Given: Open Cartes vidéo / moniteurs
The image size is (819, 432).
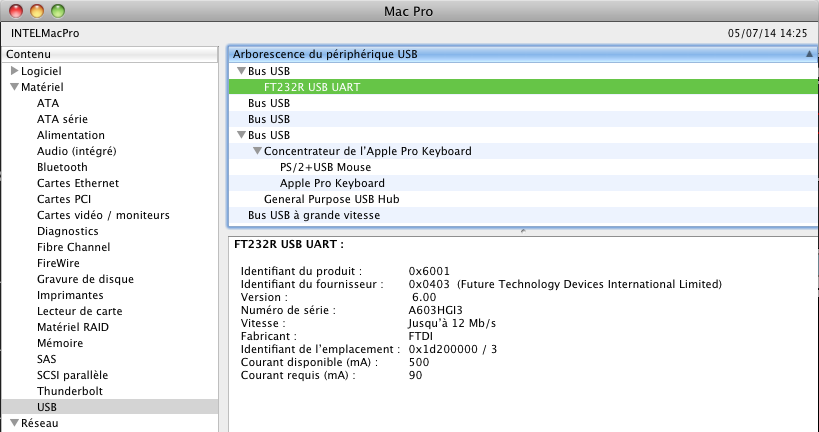Looking at the screenshot, I should tap(103, 215).
